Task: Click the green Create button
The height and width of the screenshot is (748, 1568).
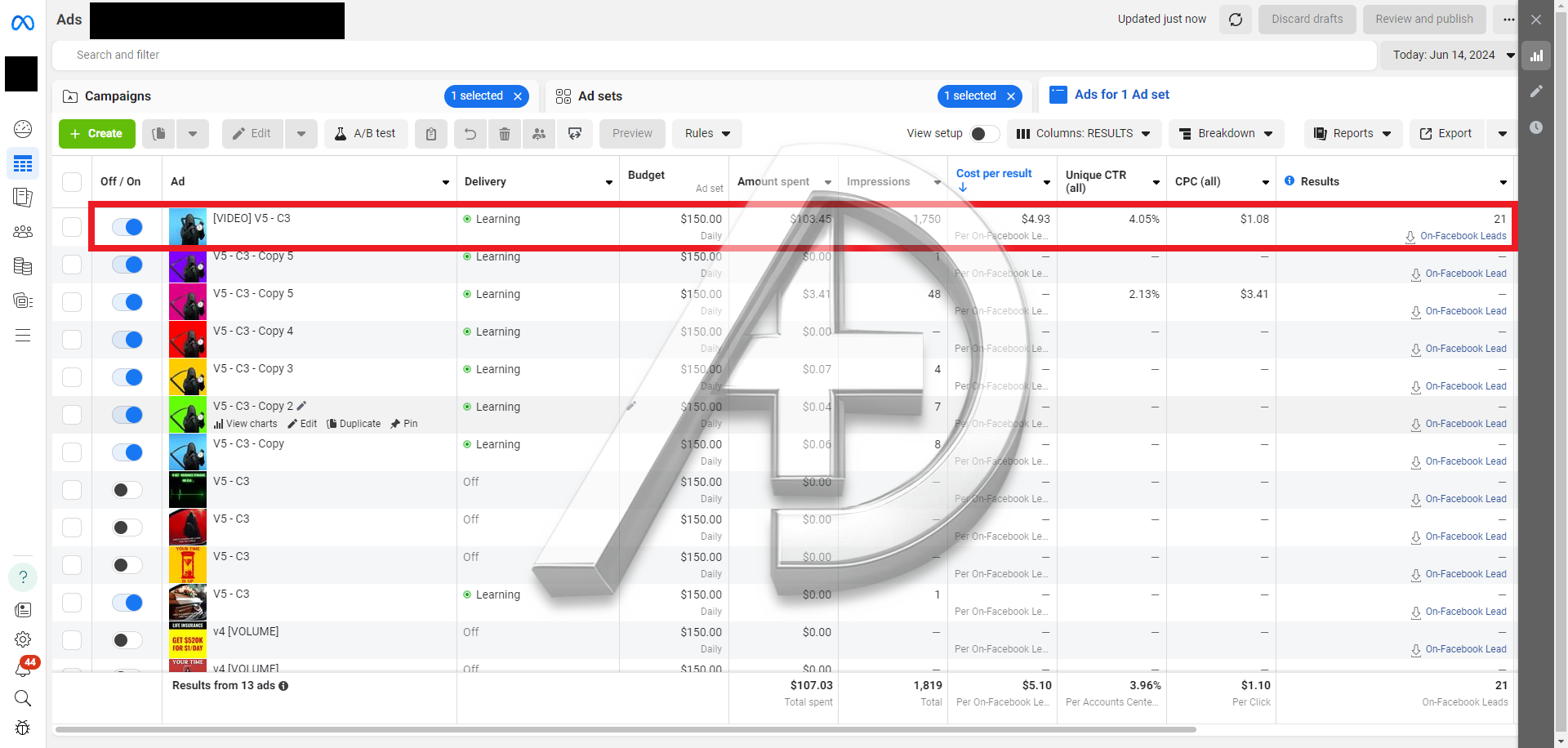Action: (96, 134)
